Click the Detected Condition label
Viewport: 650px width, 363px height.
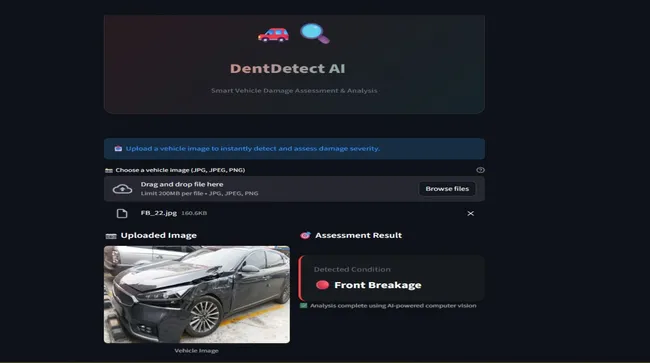pos(352,269)
